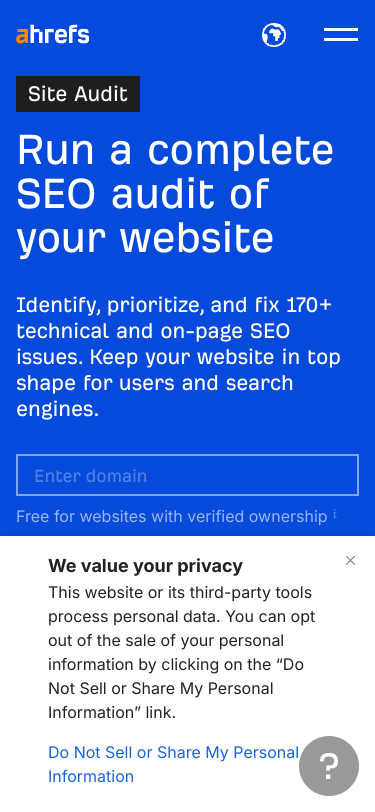Select the Site Audit label badge
Screen dimensions: 375x812
[x=78, y=94]
